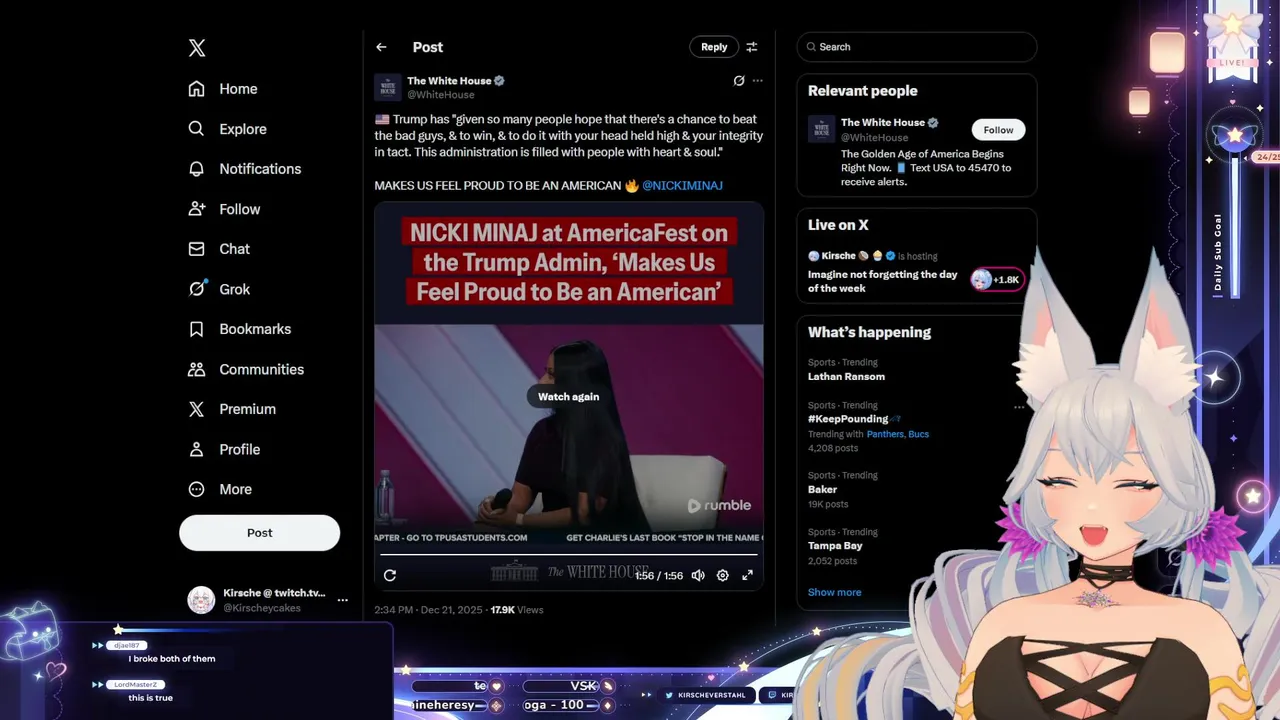Click the Premium X icon
Image resolution: width=1280 pixels, height=720 pixels.
197,409
